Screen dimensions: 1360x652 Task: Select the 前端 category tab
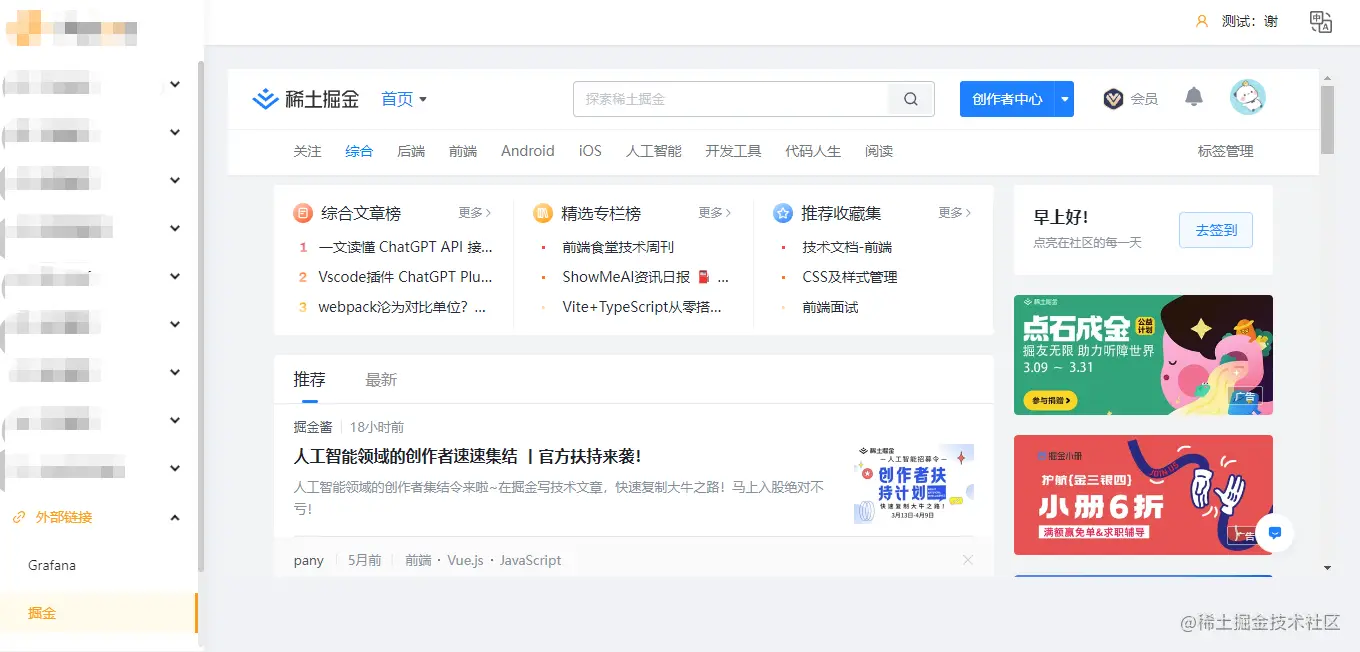(x=463, y=151)
